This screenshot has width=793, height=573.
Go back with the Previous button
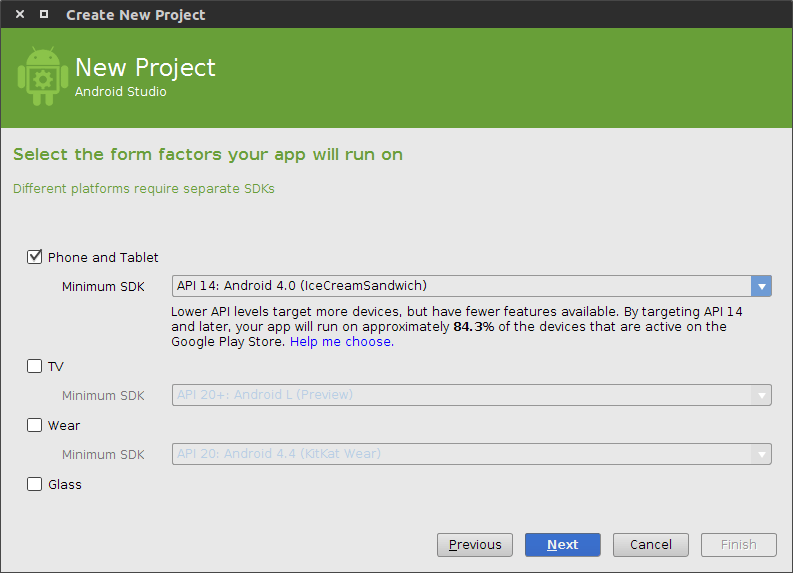tap(475, 545)
